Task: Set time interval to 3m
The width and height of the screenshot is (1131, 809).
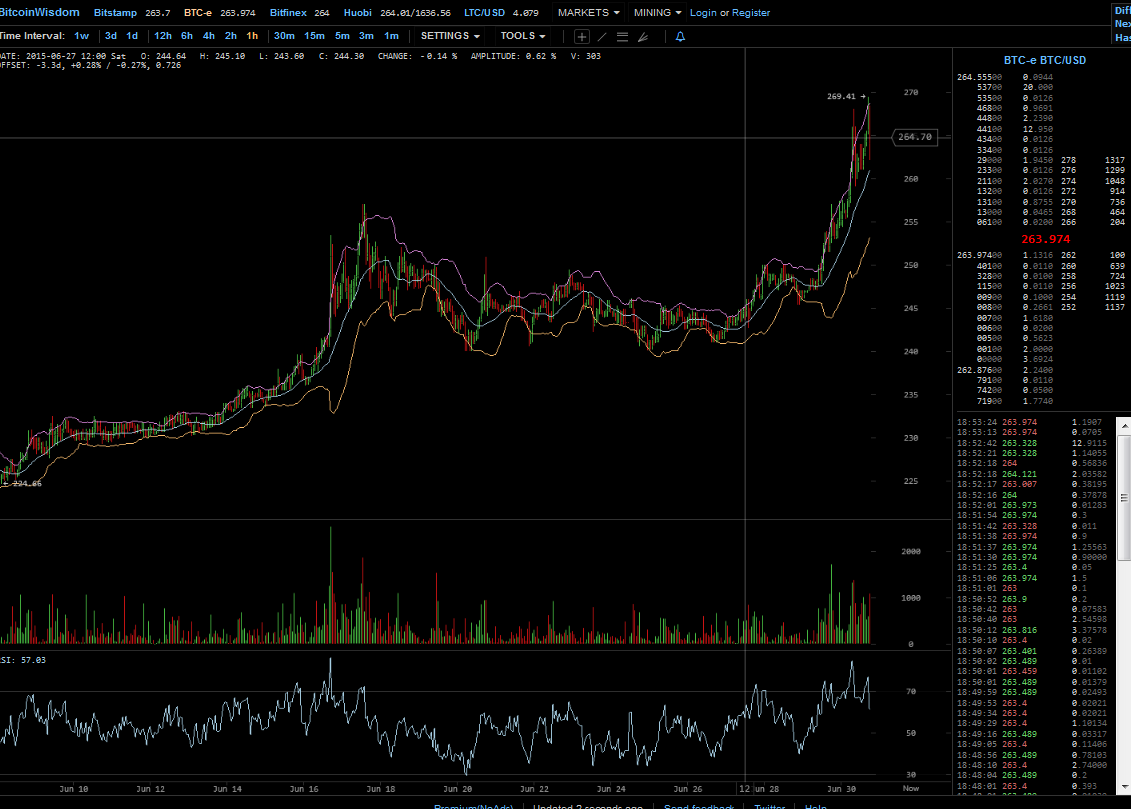Action: tap(366, 35)
